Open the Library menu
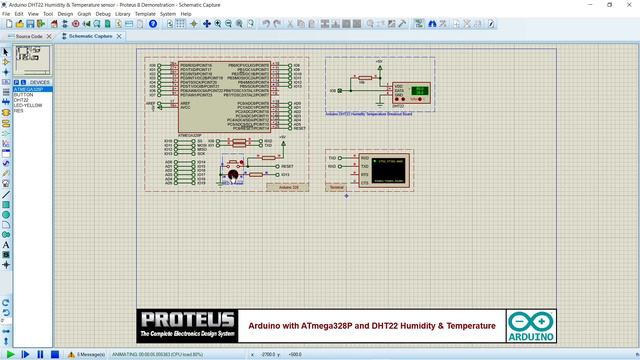Viewport: 640px width, 360px height. 122,14
